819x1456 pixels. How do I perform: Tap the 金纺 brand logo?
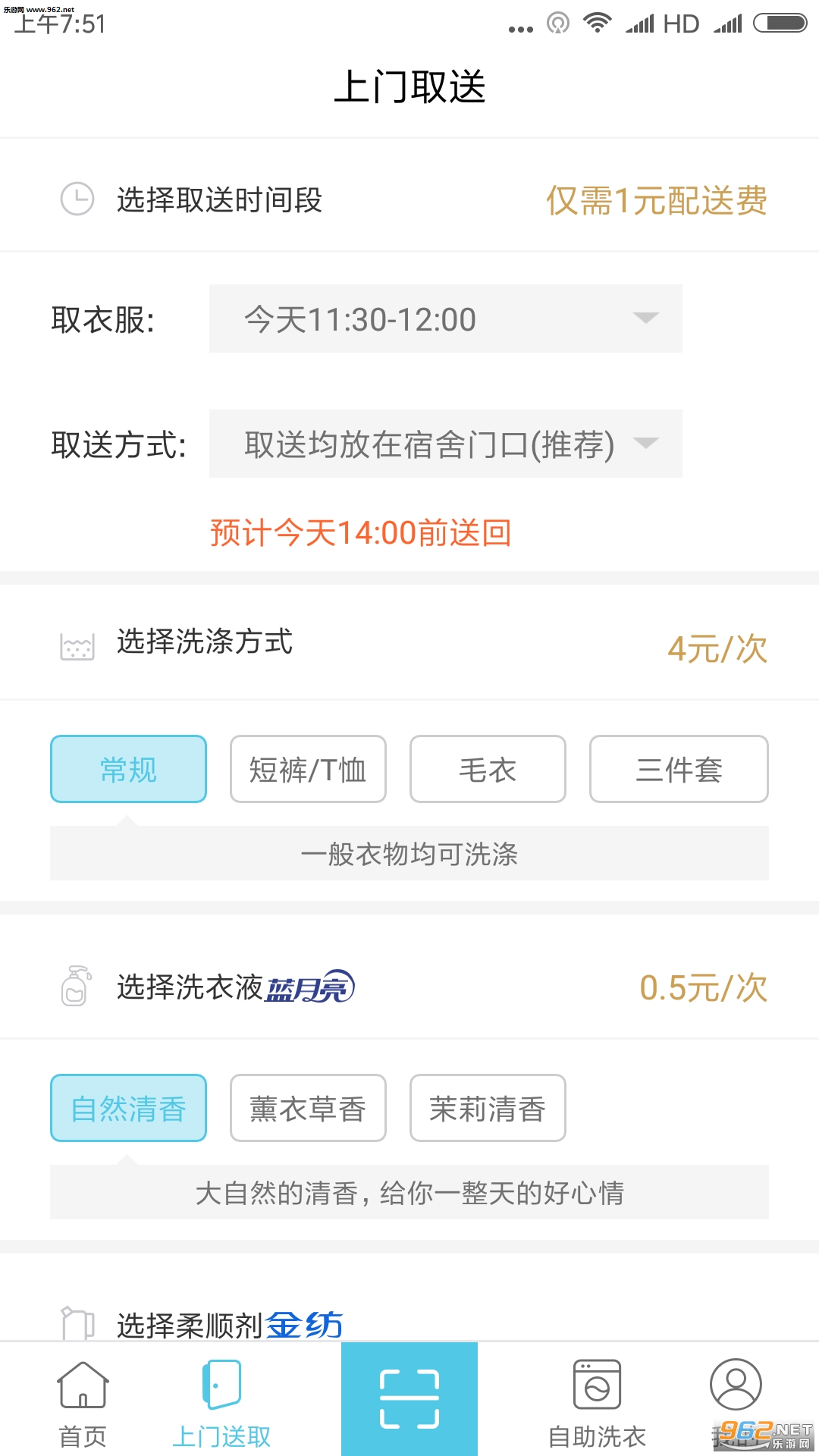[305, 1326]
